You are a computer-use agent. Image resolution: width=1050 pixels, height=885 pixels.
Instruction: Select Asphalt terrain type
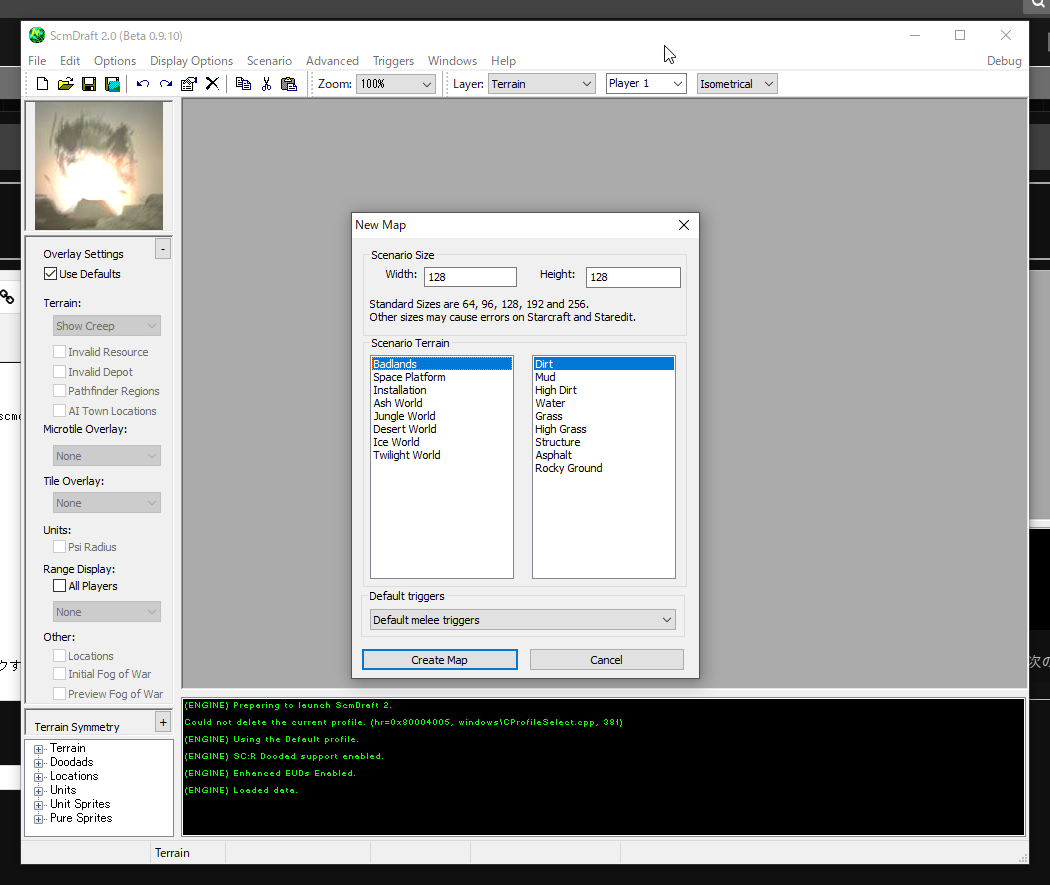point(604,455)
